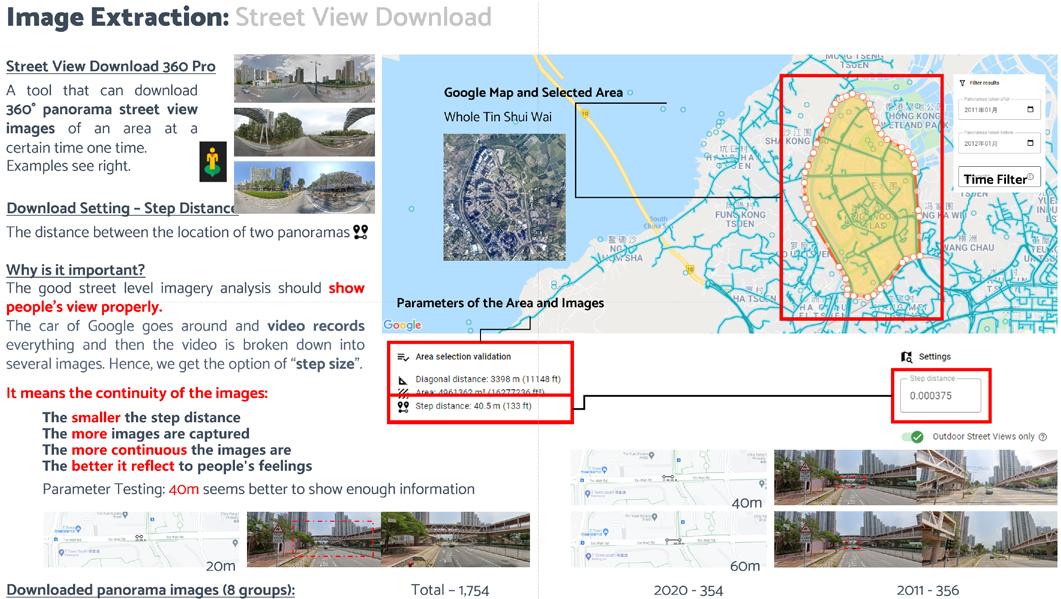Open the 40m step map thumbnail
The width and height of the screenshot is (1061, 599).
[669, 478]
